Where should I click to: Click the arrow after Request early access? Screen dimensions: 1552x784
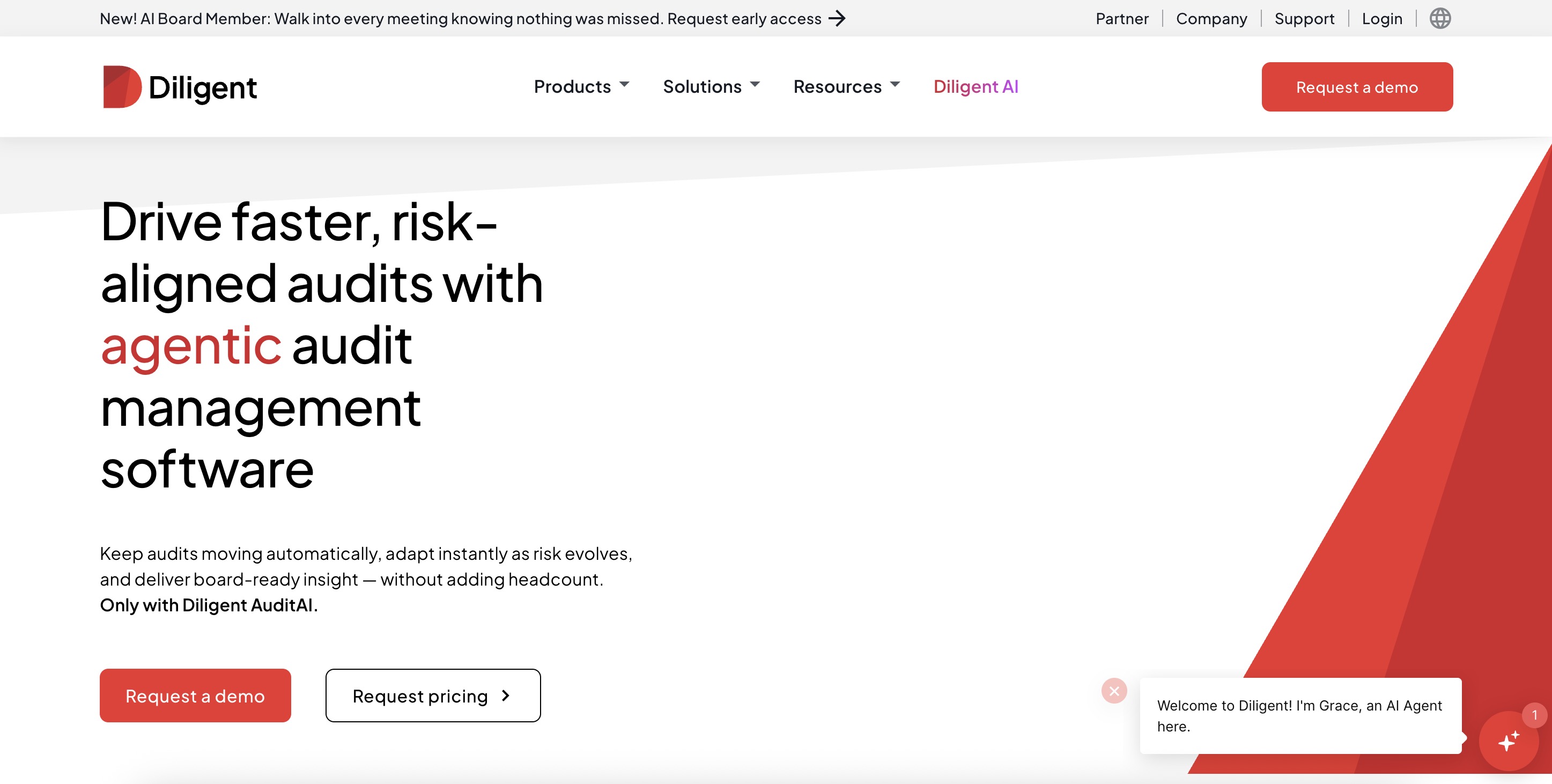tap(837, 19)
